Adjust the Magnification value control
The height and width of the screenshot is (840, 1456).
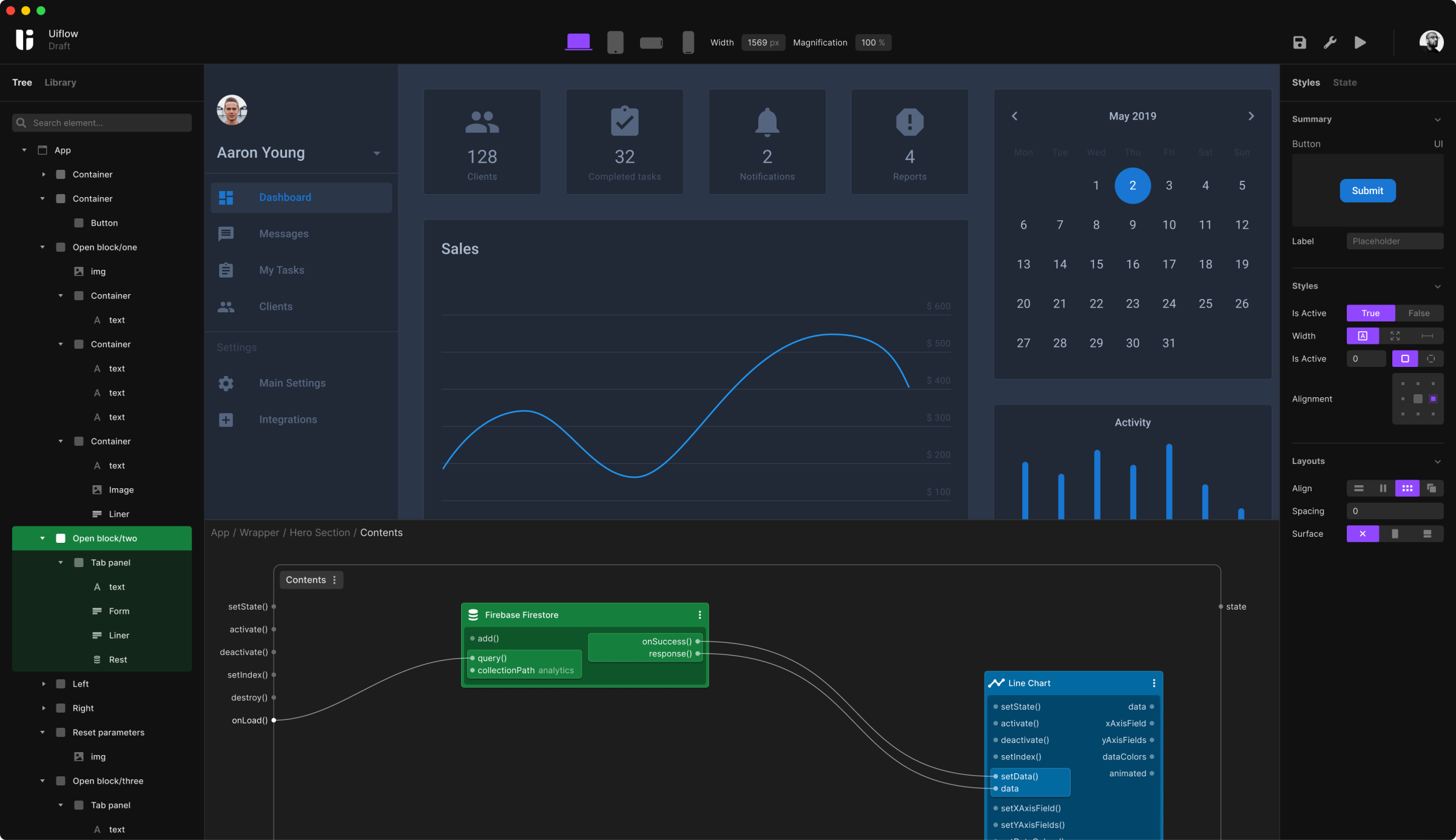873,42
